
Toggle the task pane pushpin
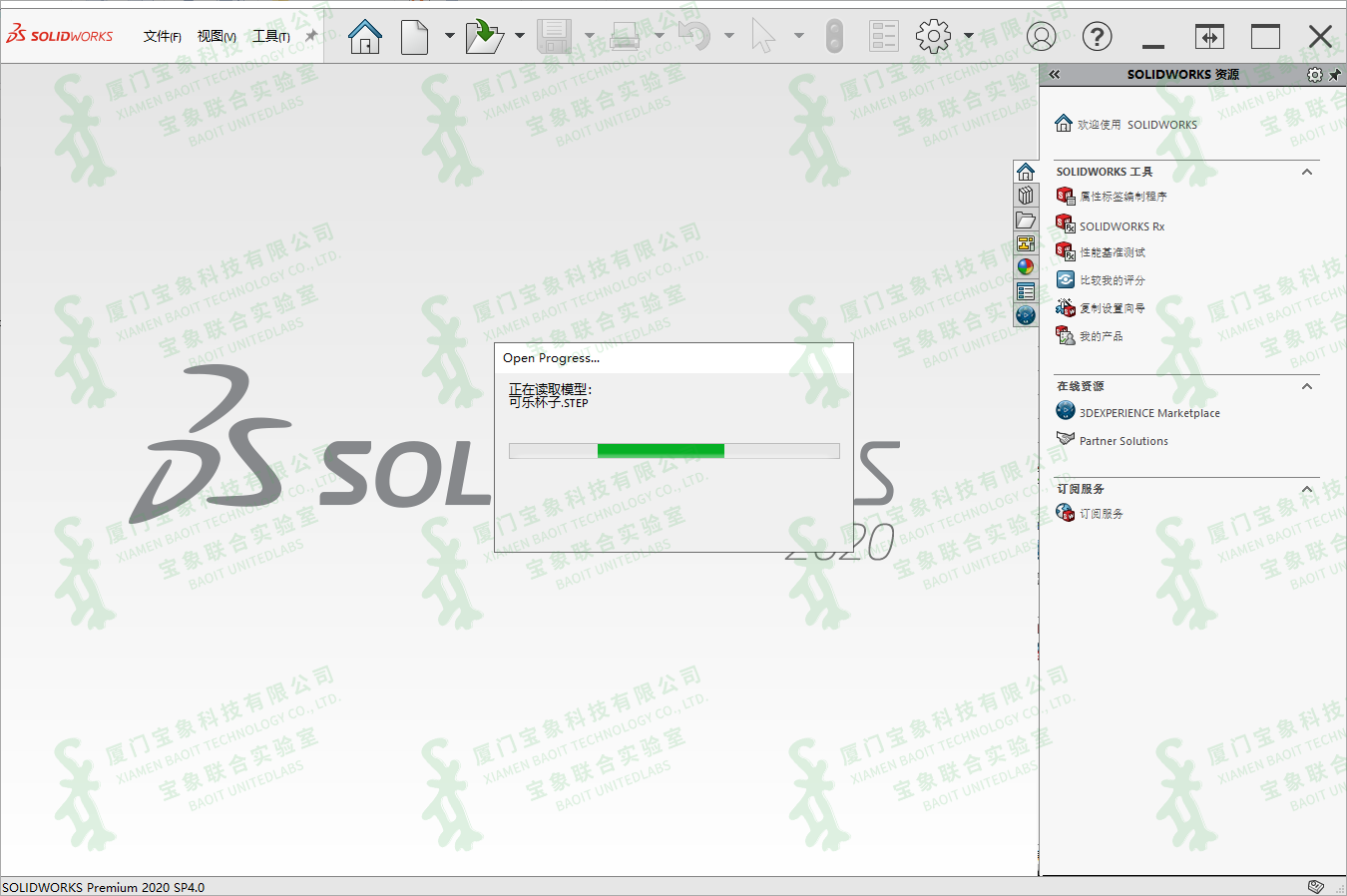1335,75
